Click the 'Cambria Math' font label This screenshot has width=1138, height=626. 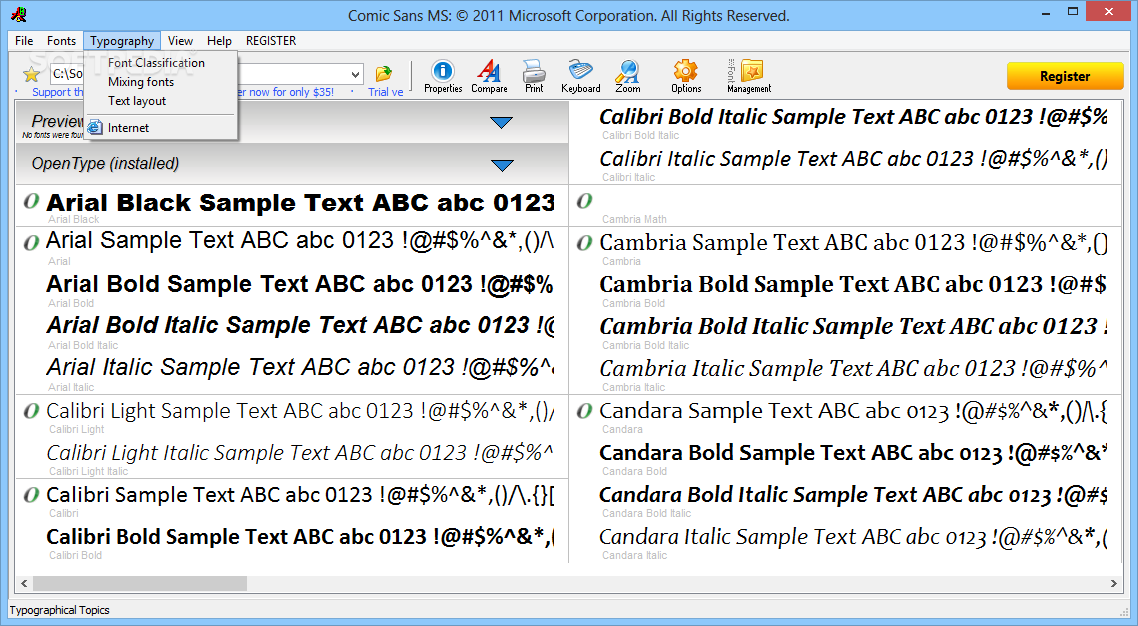point(634,219)
